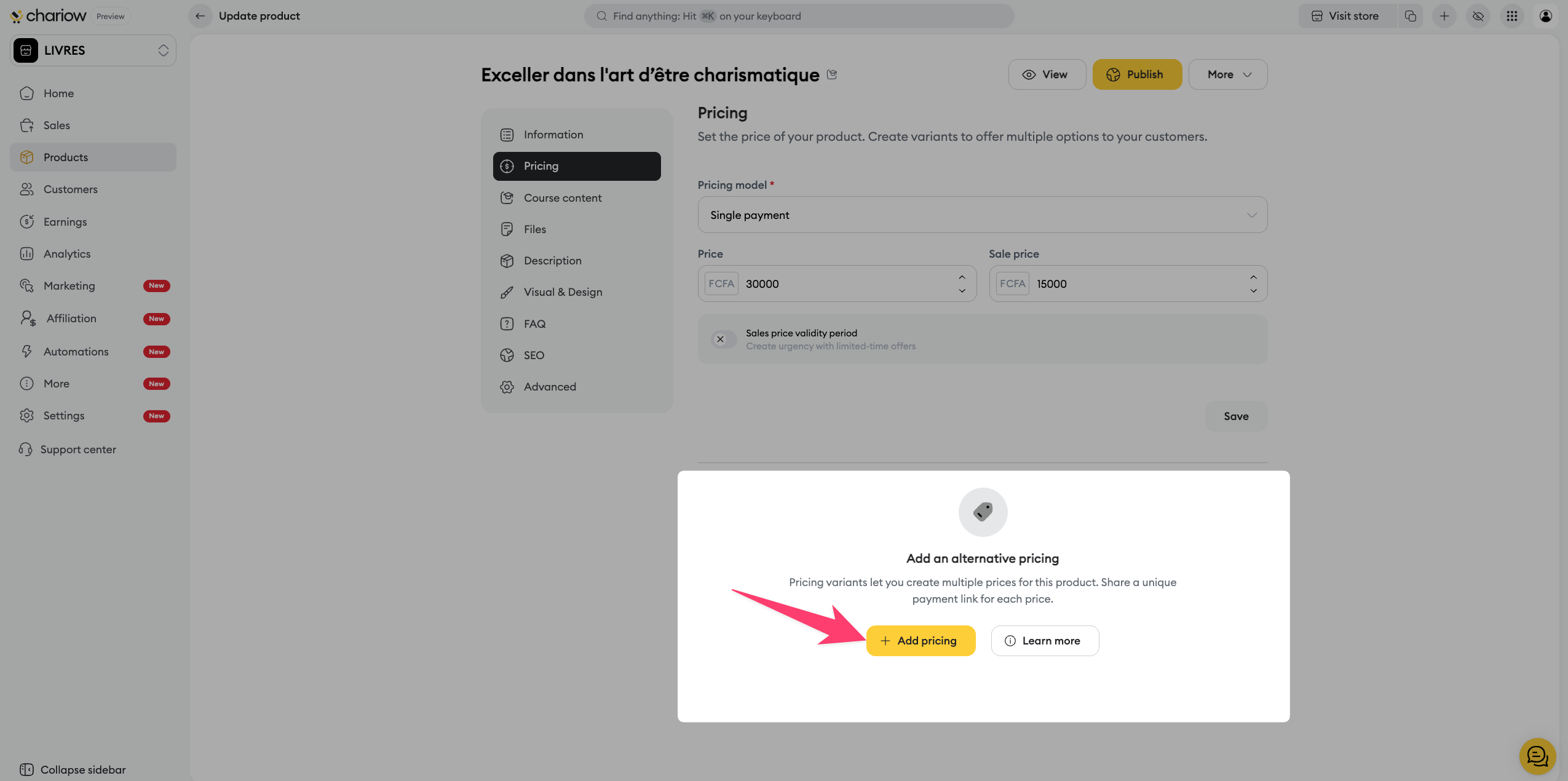Open the chat support bubble icon
The width and height of the screenshot is (1568, 781).
(x=1537, y=756)
